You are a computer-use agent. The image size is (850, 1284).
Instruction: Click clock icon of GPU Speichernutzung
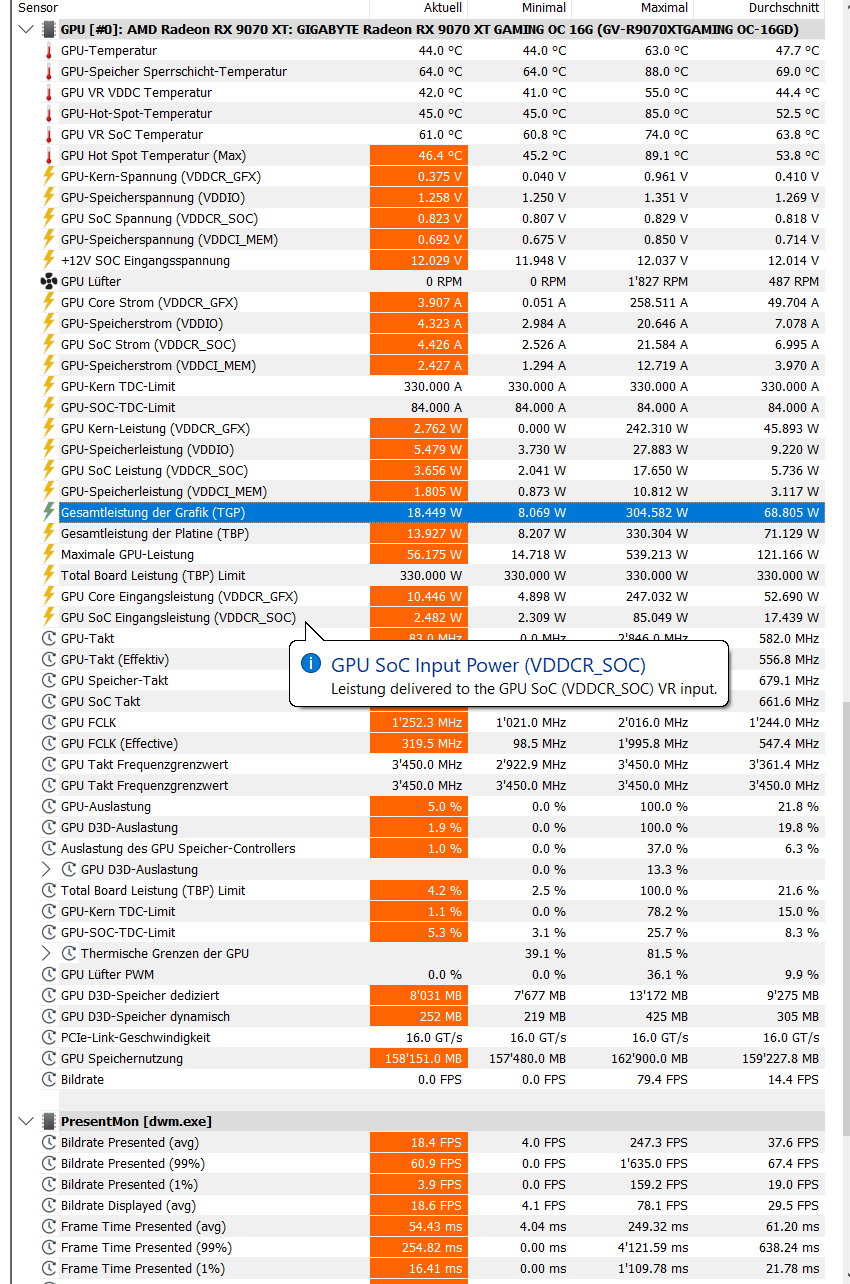point(48,1058)
